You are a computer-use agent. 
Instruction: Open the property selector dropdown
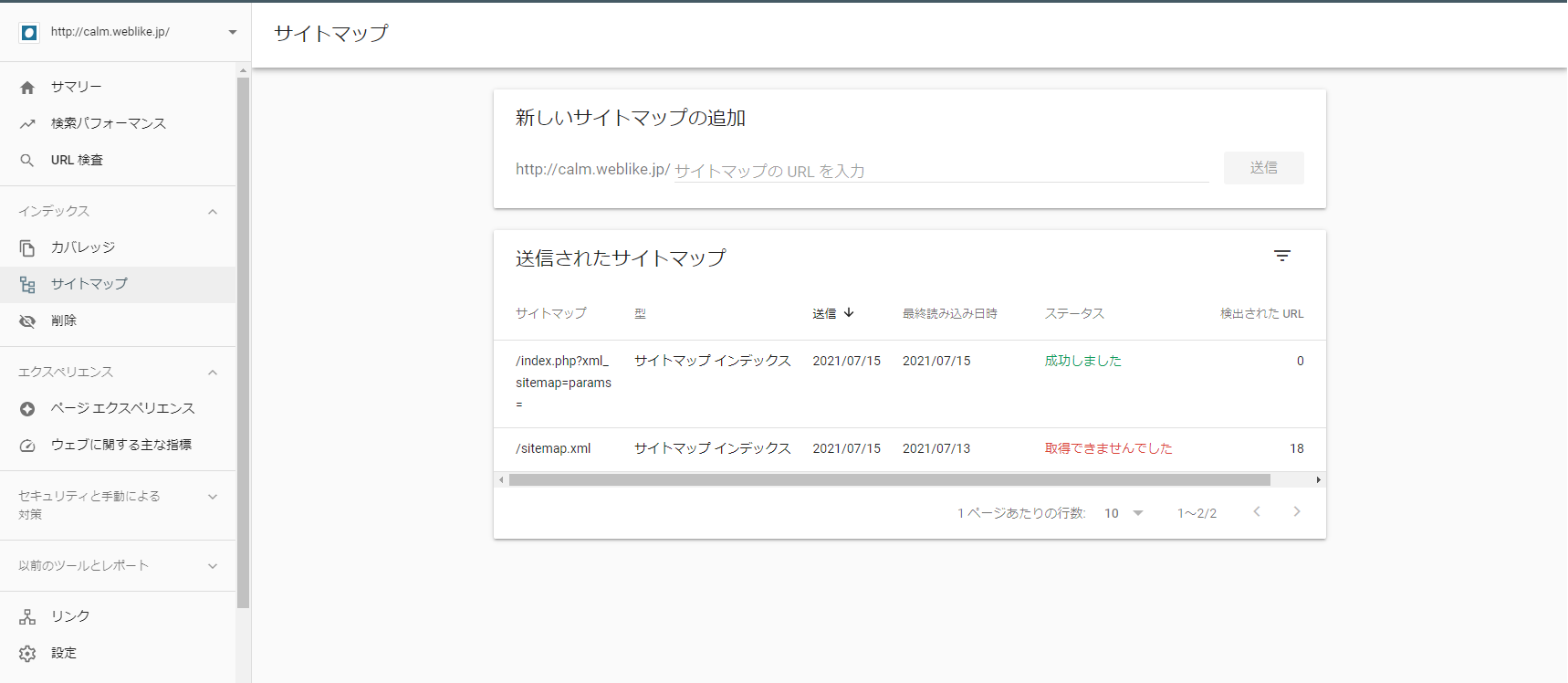[232, 32]
